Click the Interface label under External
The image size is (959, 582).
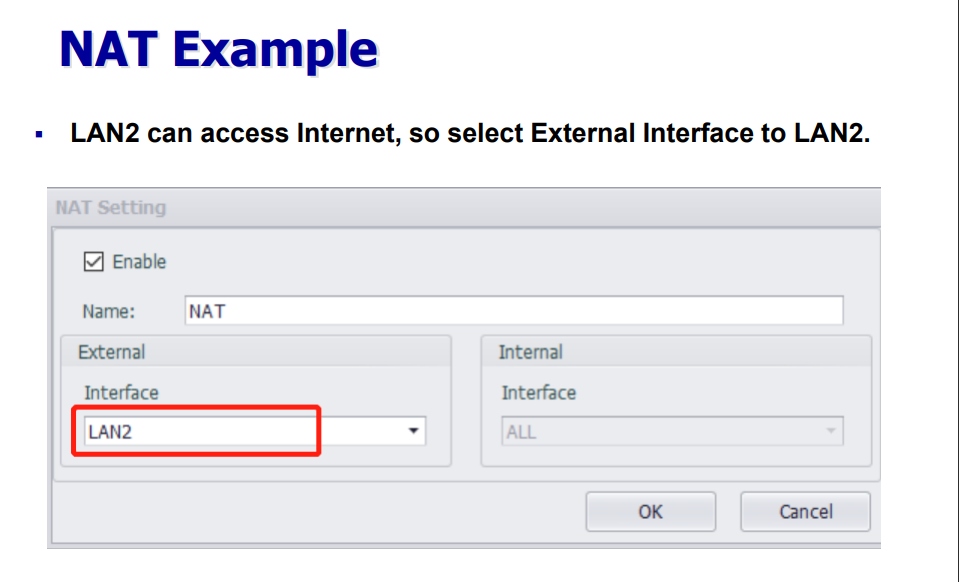click(x=121, y=393)
